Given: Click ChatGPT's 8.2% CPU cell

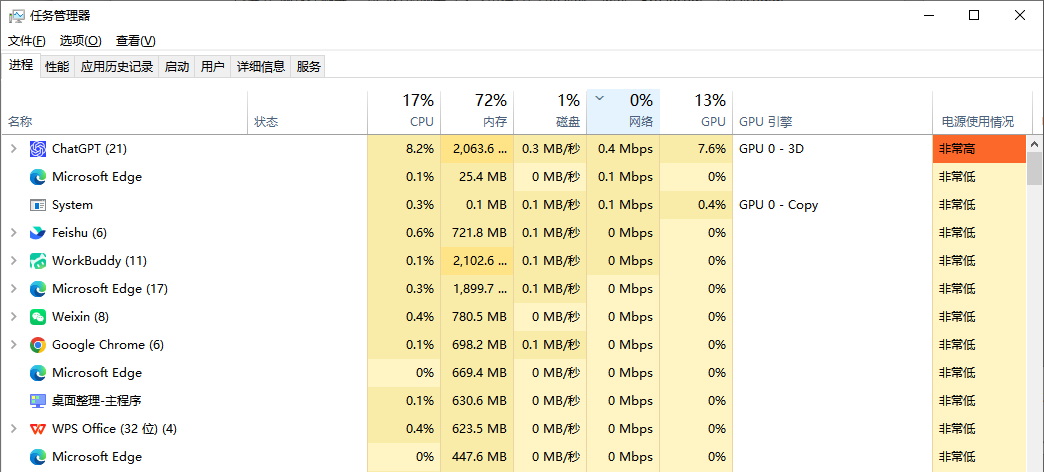Looking at the screenshot, I should click(404, 149).
